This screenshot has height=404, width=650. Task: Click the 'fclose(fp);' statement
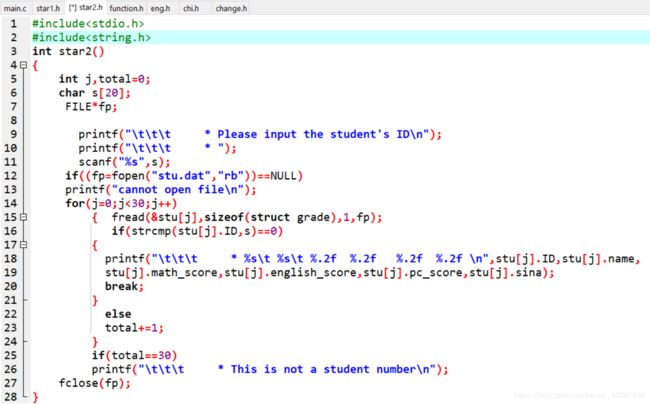coord(95,383)
